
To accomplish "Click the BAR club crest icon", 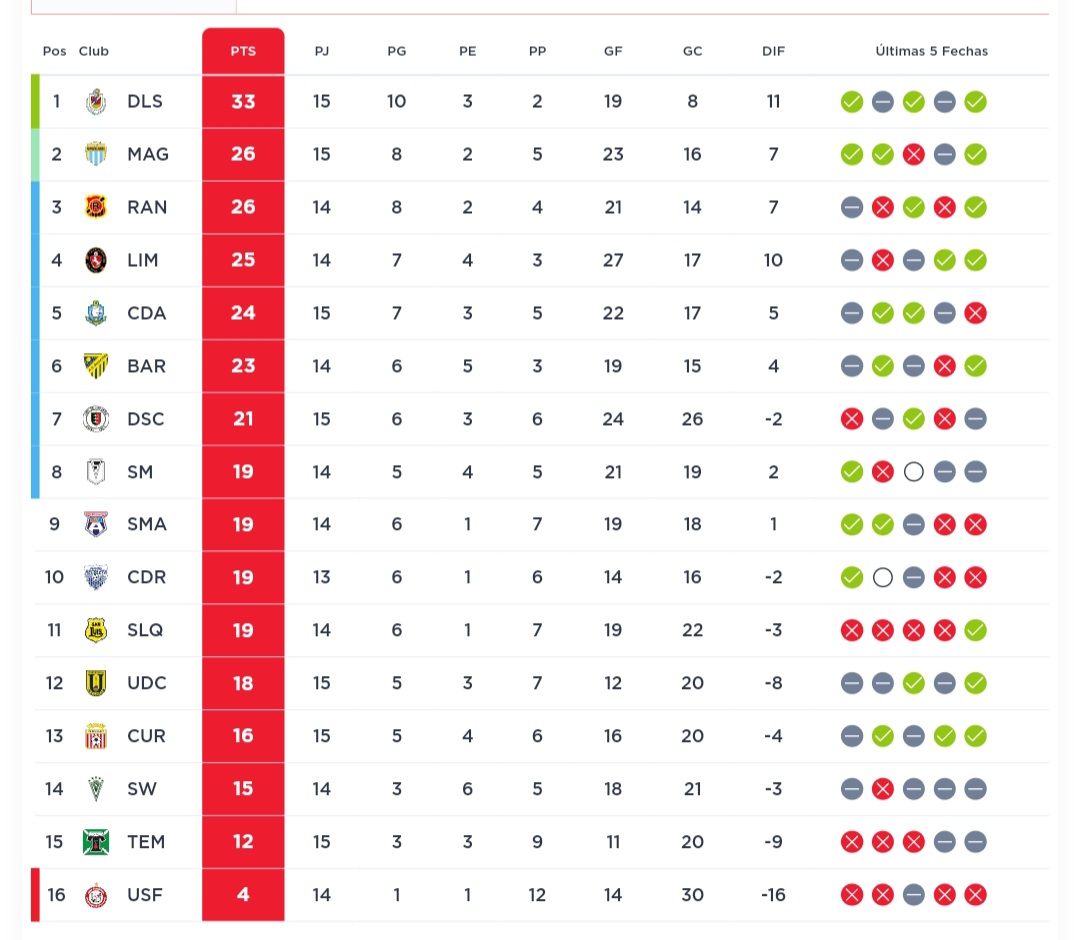I will pos(96,366).
